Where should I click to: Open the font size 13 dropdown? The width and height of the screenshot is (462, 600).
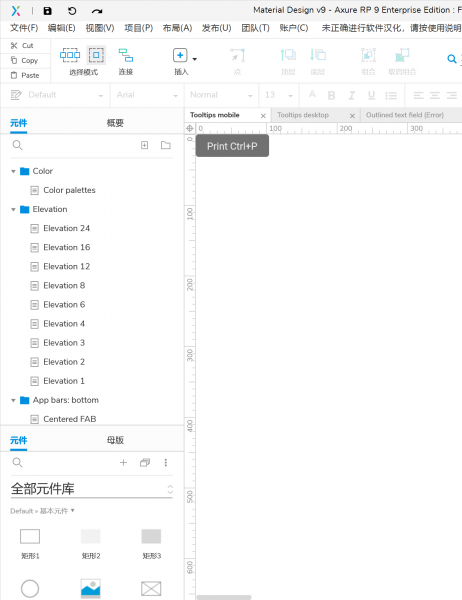click(x=279, y=95)
